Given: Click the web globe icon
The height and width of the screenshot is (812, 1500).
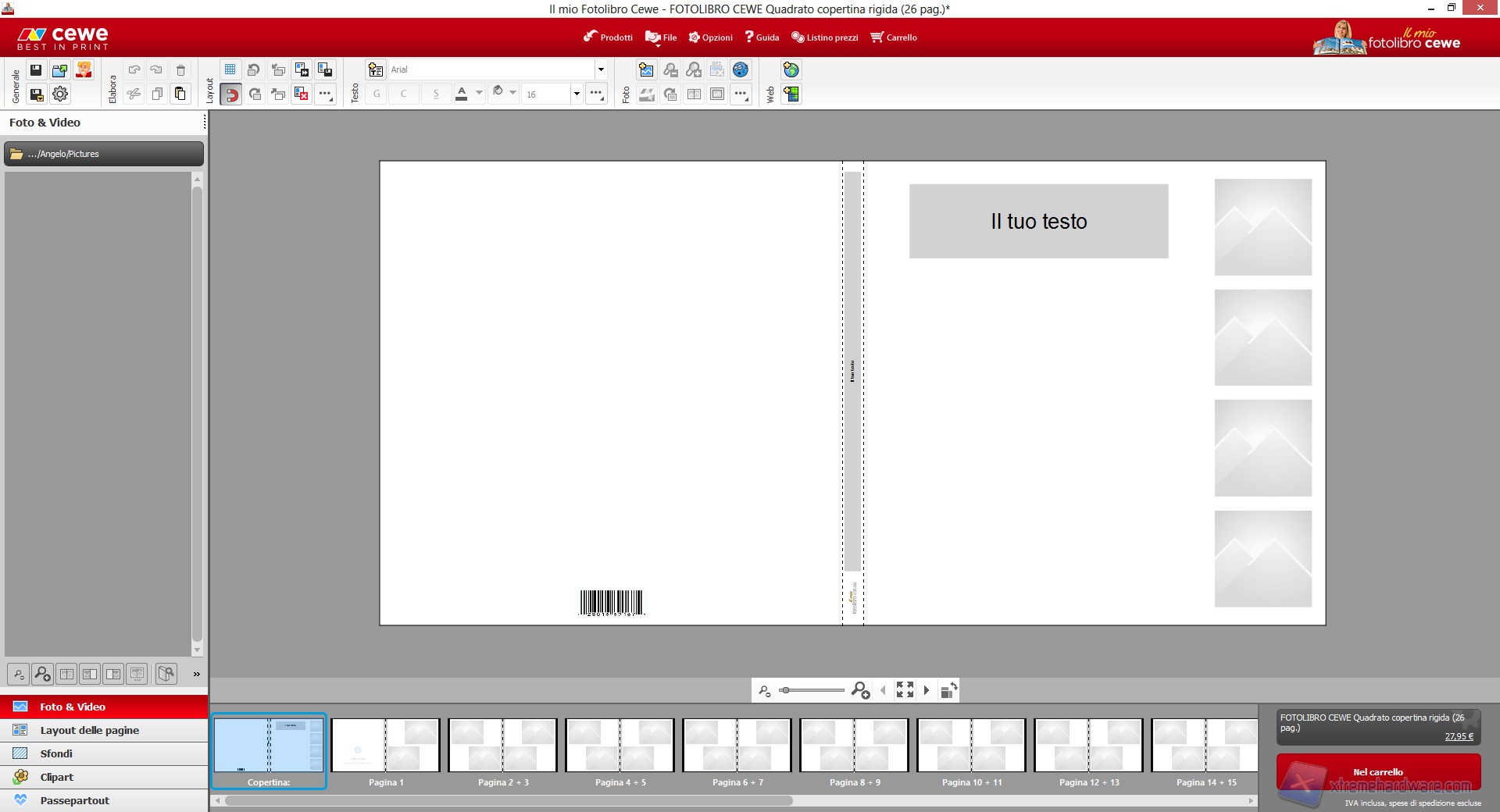Looking at the screenshot, I should click(791, 70).
